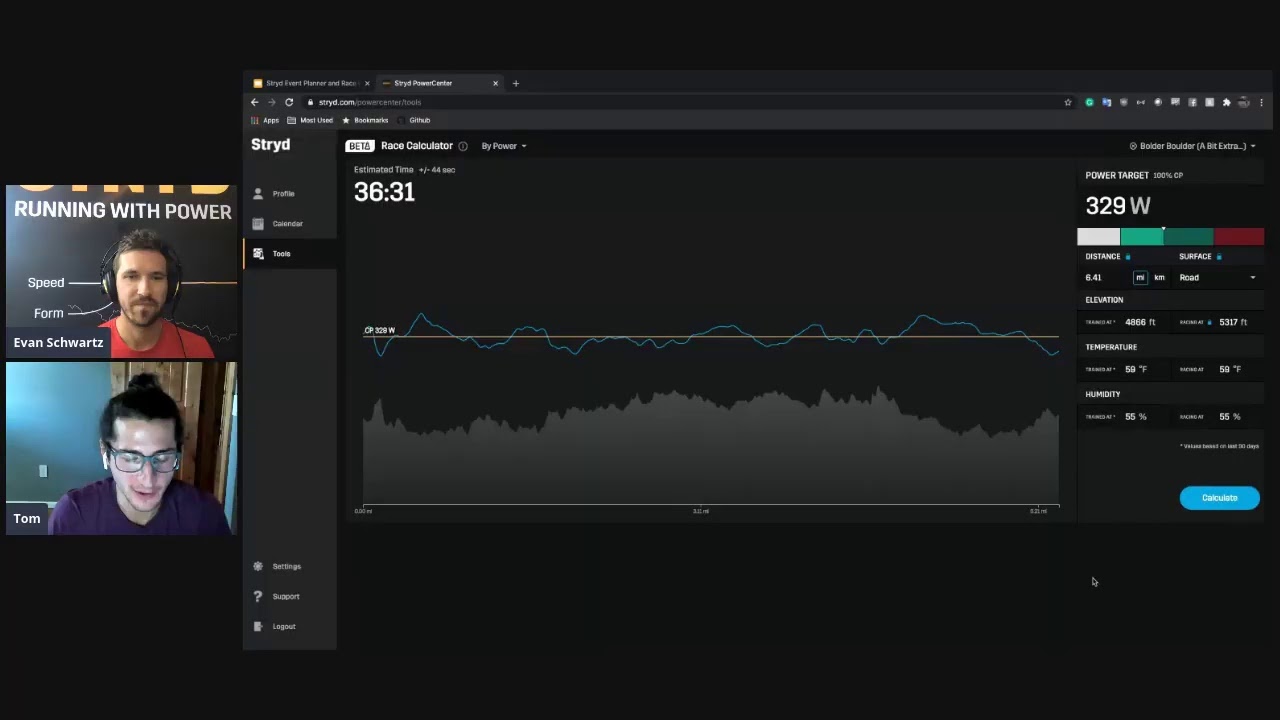This screenshot has width=1280, height=720.
Task: Select miles (mi) distance unit
Action: pyautogui.click(x=1140, y=277)
